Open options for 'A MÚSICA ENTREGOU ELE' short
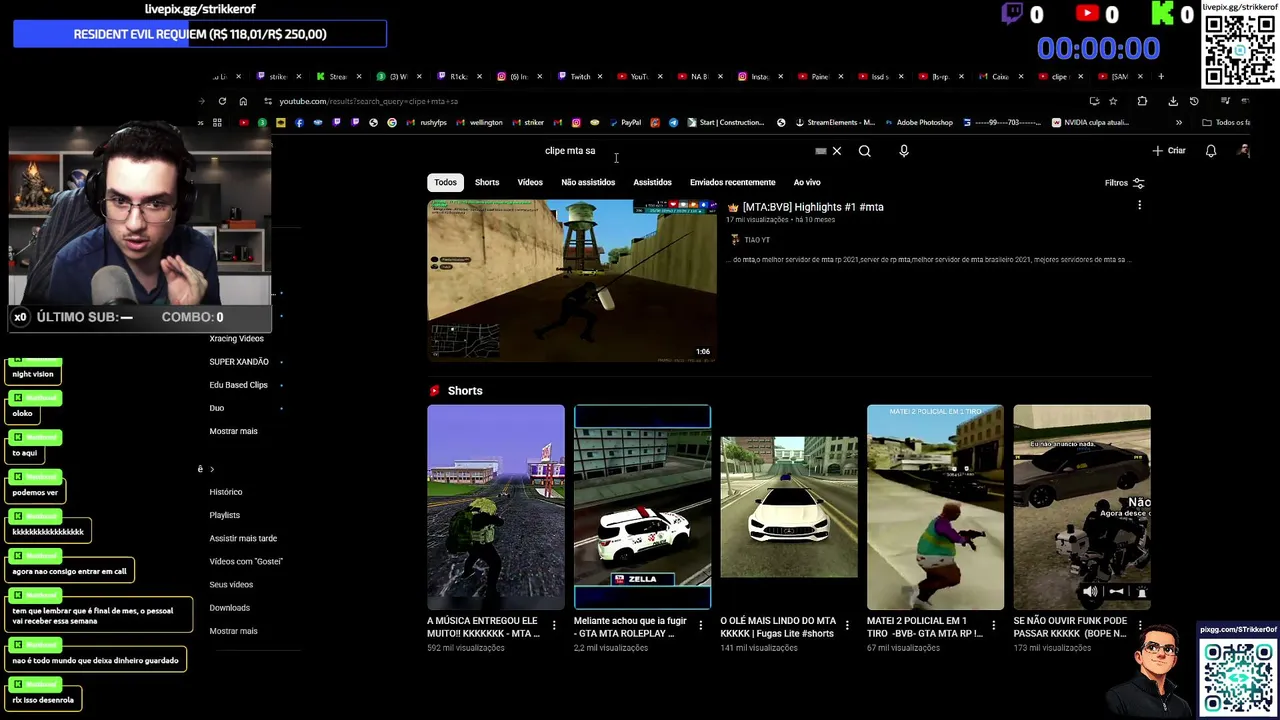 (x=554, y=626)
